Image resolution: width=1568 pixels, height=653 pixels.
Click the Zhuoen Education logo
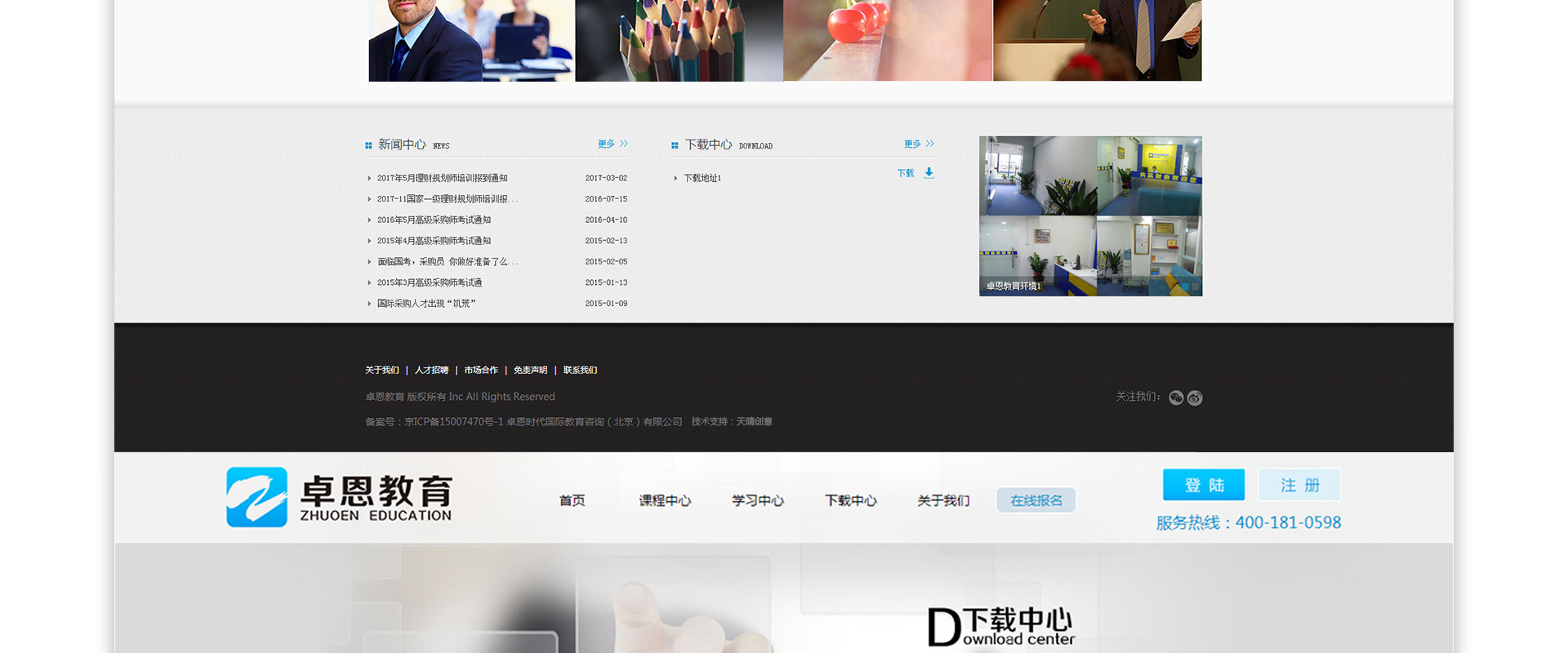339,497
